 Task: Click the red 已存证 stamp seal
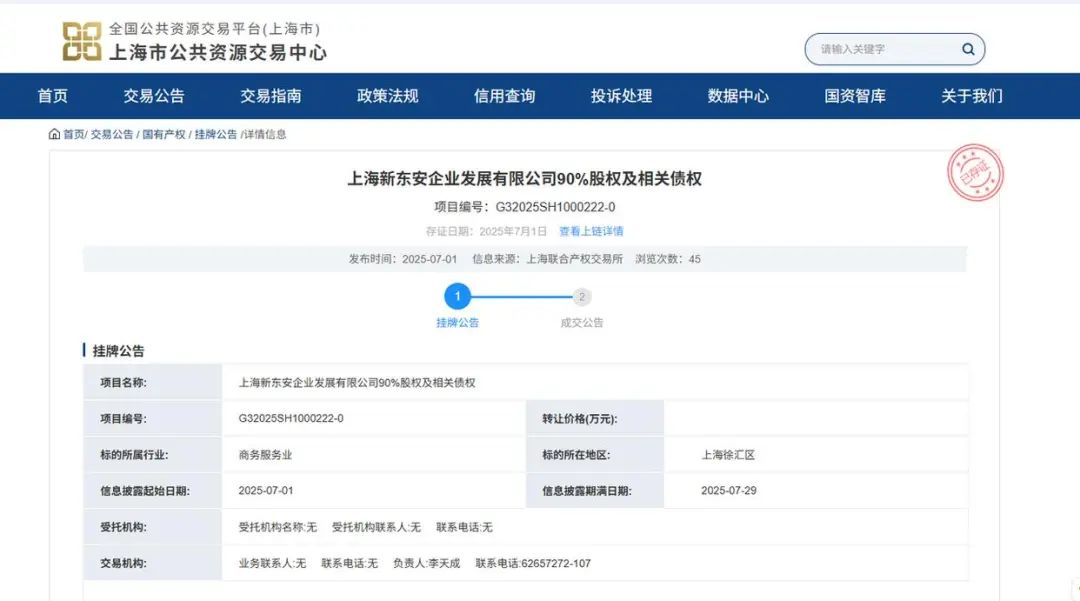tap(975, 172)
